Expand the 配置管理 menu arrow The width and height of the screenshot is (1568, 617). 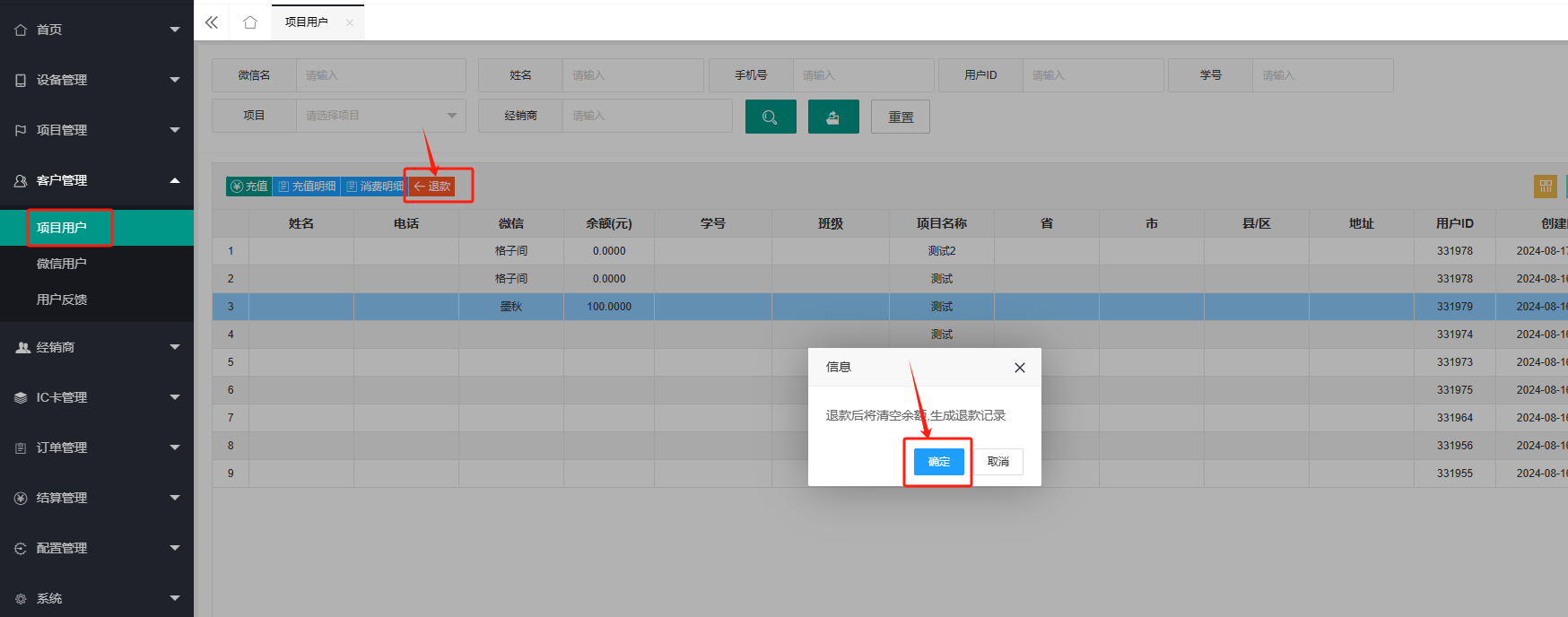click(x=175, y=548)
